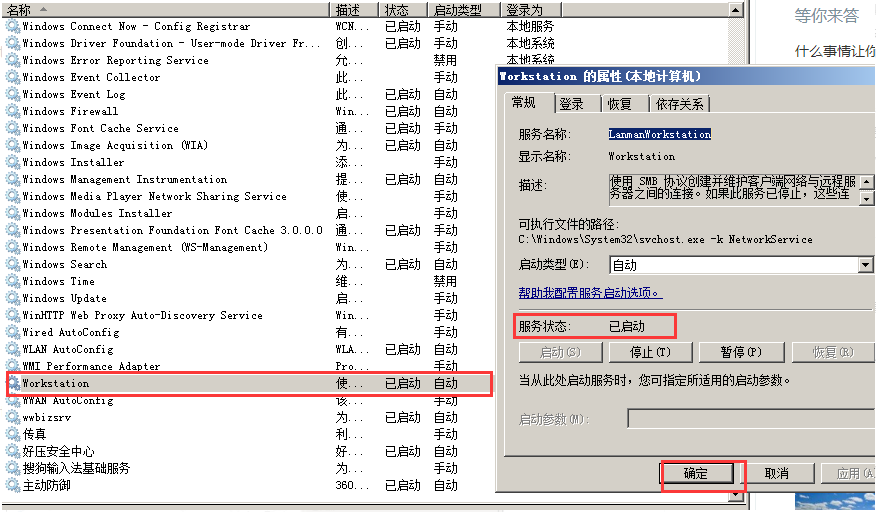Screen dimensions: 876x512
Task: Sort services by 名称 column header
Action: 166,10
